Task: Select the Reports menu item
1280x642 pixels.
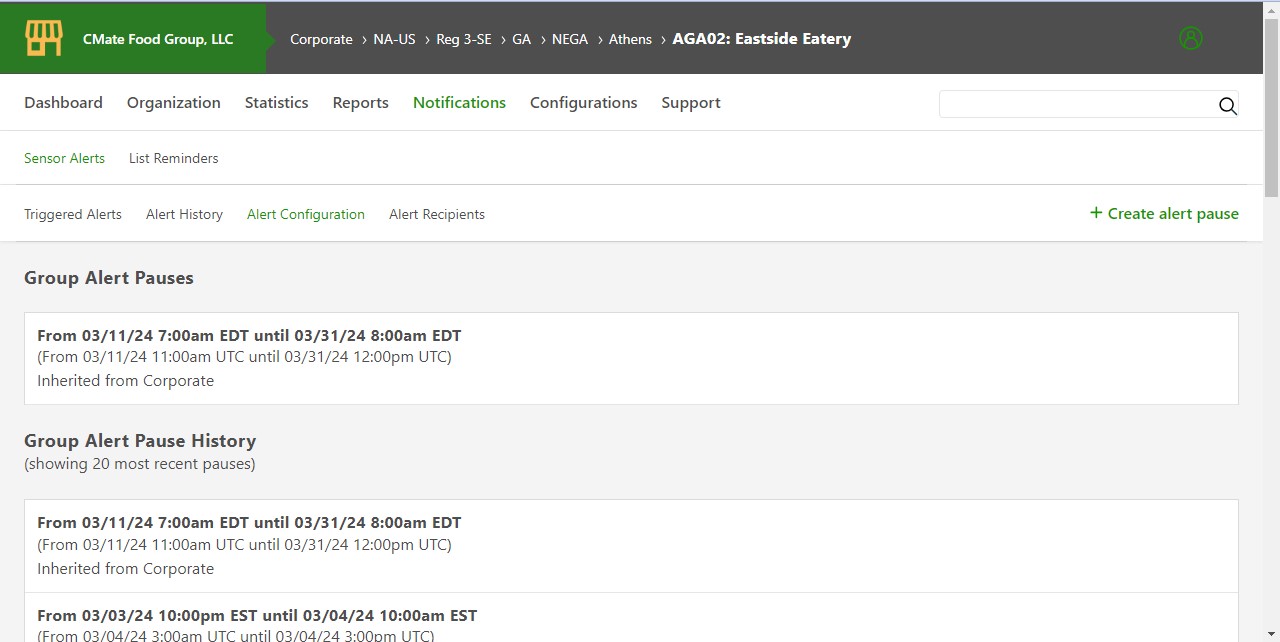Action: click(360, 103)
